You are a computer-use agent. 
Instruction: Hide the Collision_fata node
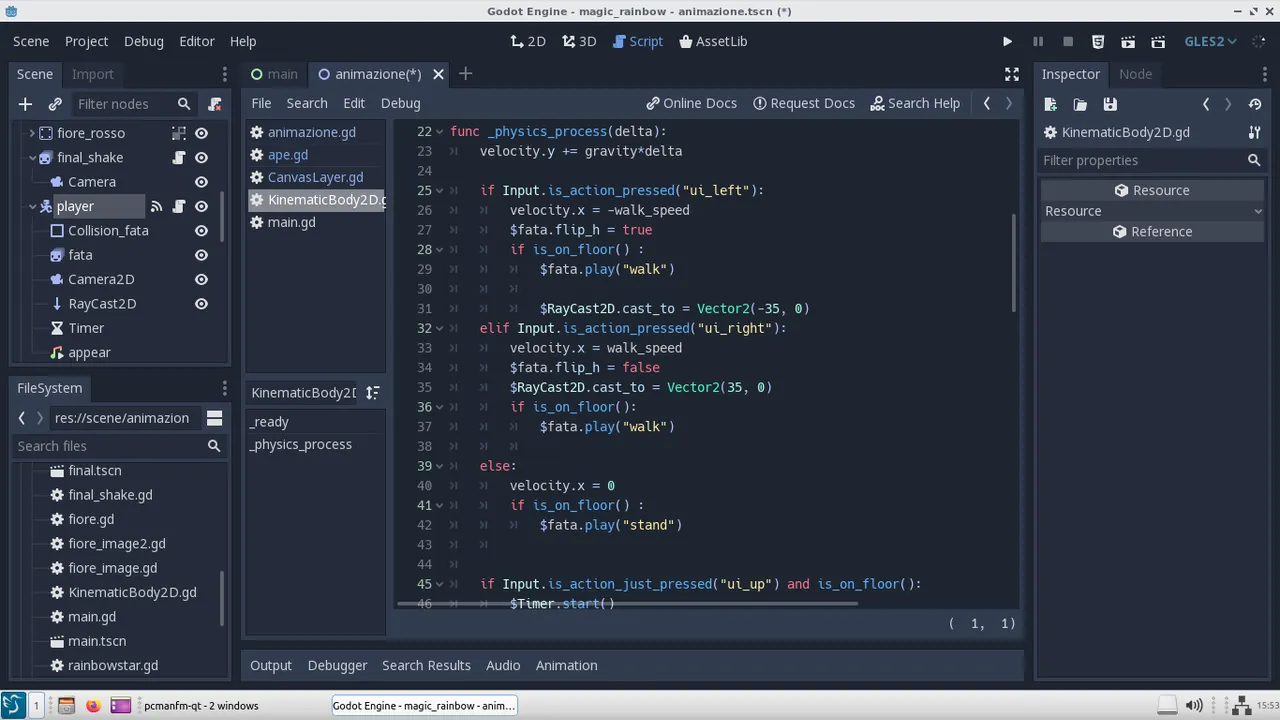[x=201, y=231]
